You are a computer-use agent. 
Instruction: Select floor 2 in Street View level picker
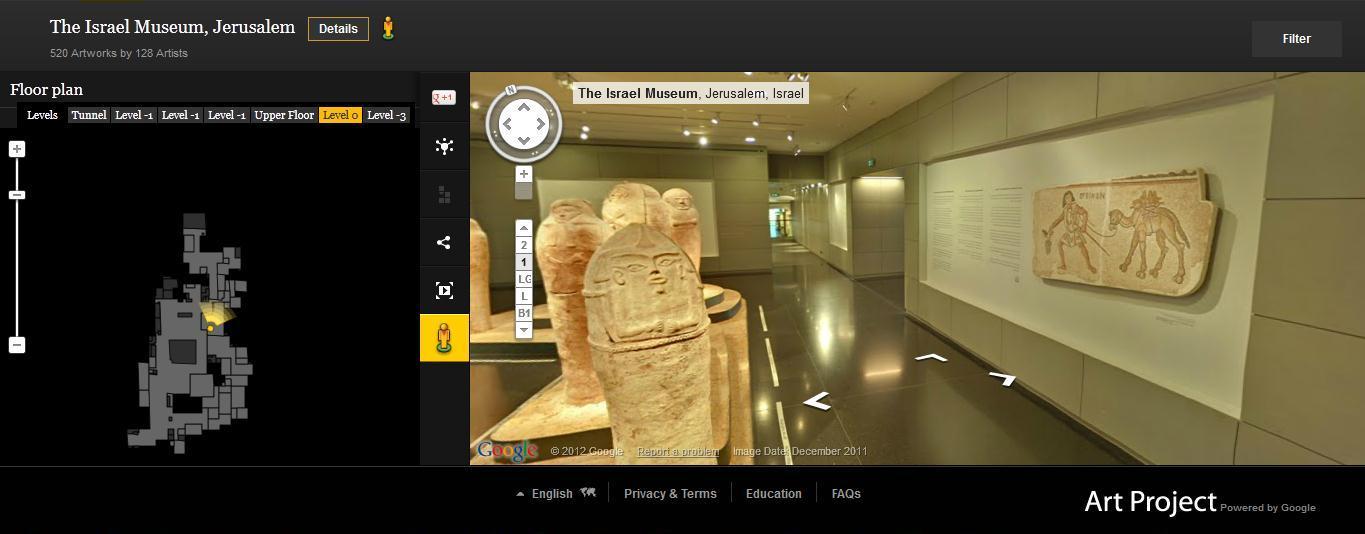[523, 245]
